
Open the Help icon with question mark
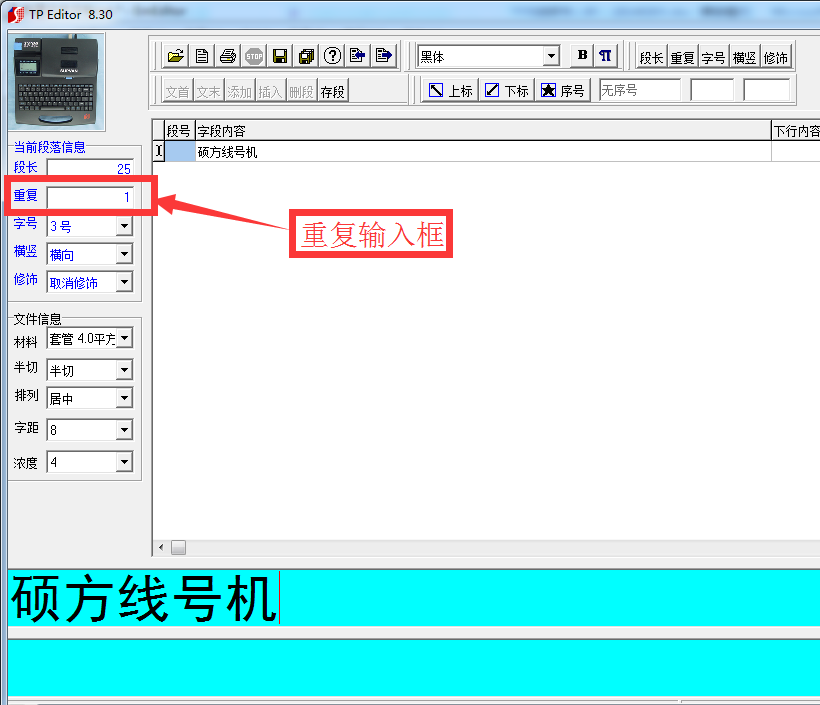(331, 56)
